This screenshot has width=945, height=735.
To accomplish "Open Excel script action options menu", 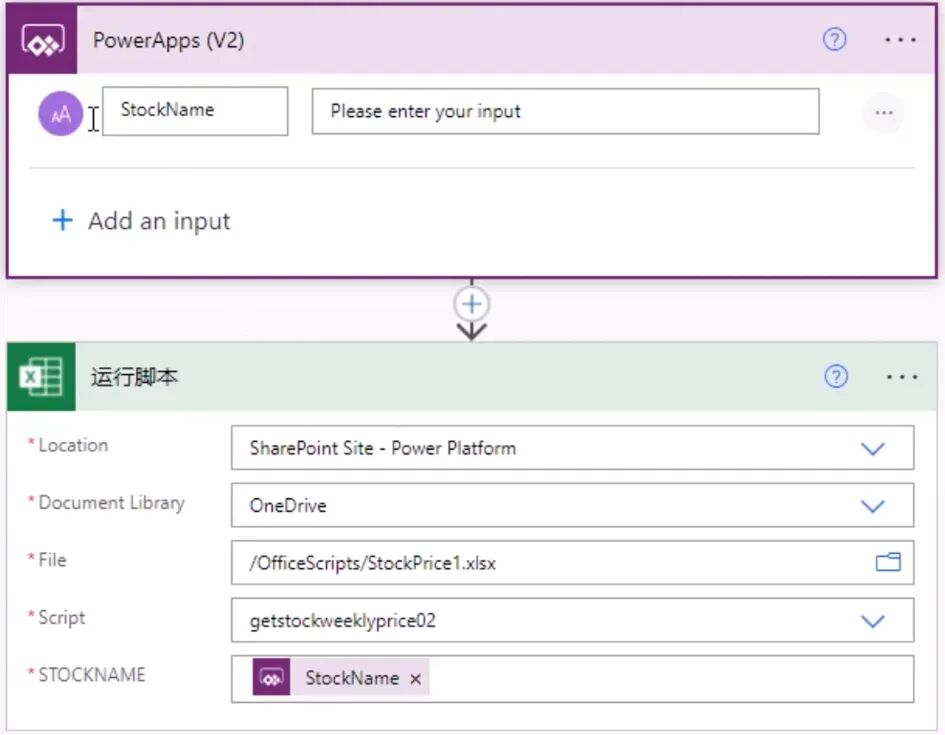I will (x=901, y=377).
